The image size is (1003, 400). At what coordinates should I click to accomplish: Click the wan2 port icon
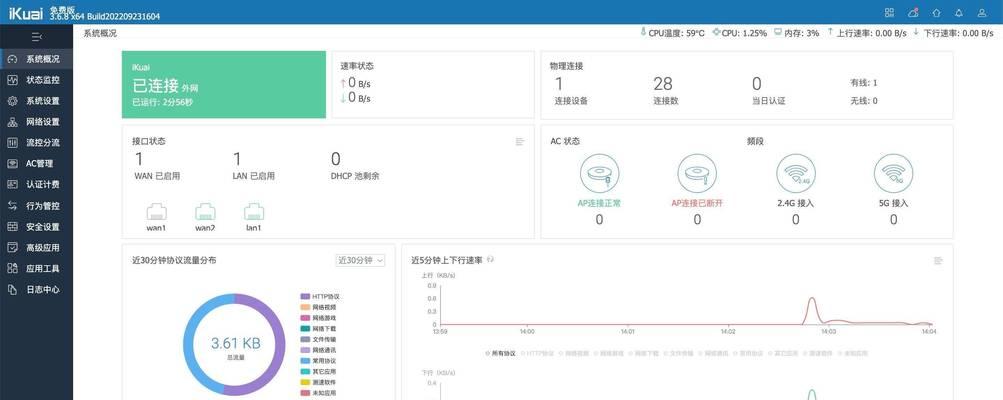pyautogui.click(x=205, y=212)
